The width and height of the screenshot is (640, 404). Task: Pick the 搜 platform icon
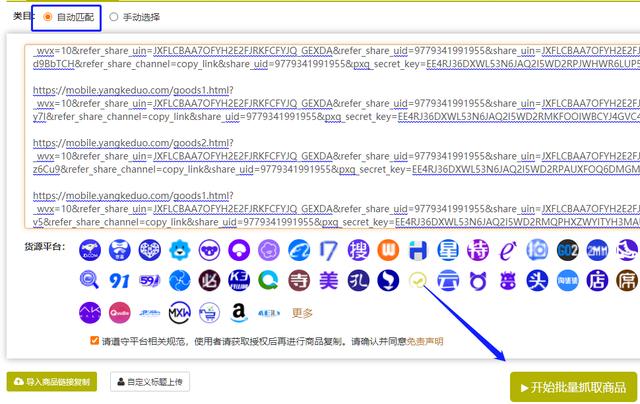coord(358,250)
